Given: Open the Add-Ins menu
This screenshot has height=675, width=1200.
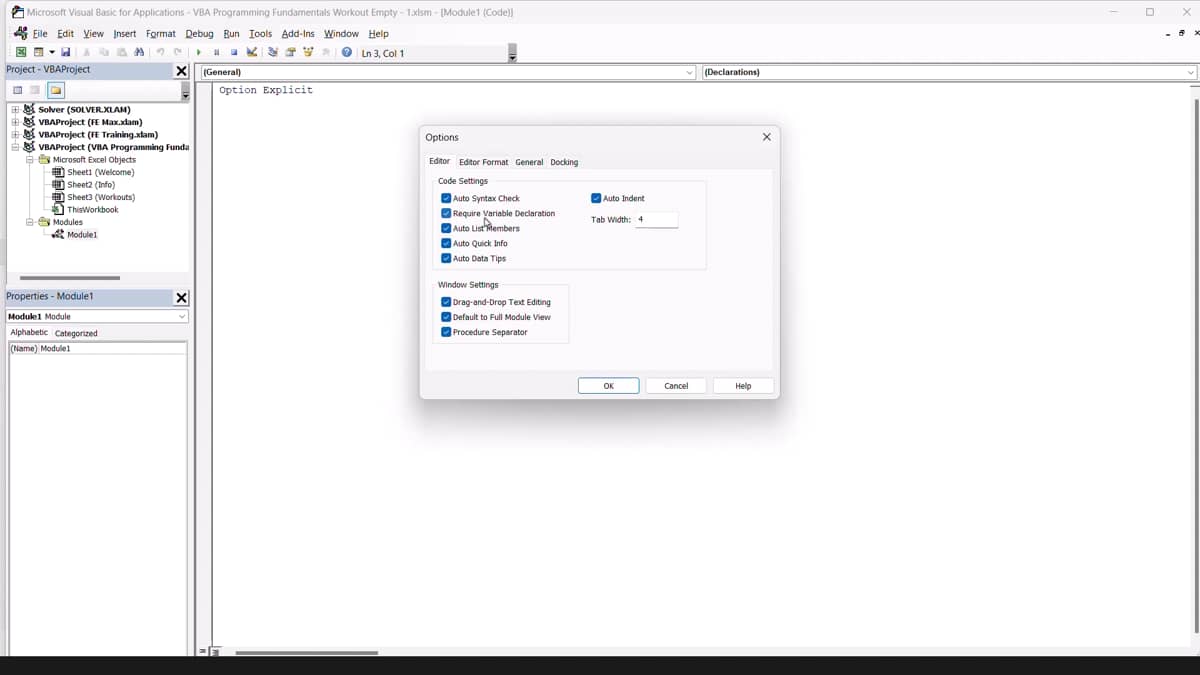Looking at the screenshot, I should click(x=298, y=33).
